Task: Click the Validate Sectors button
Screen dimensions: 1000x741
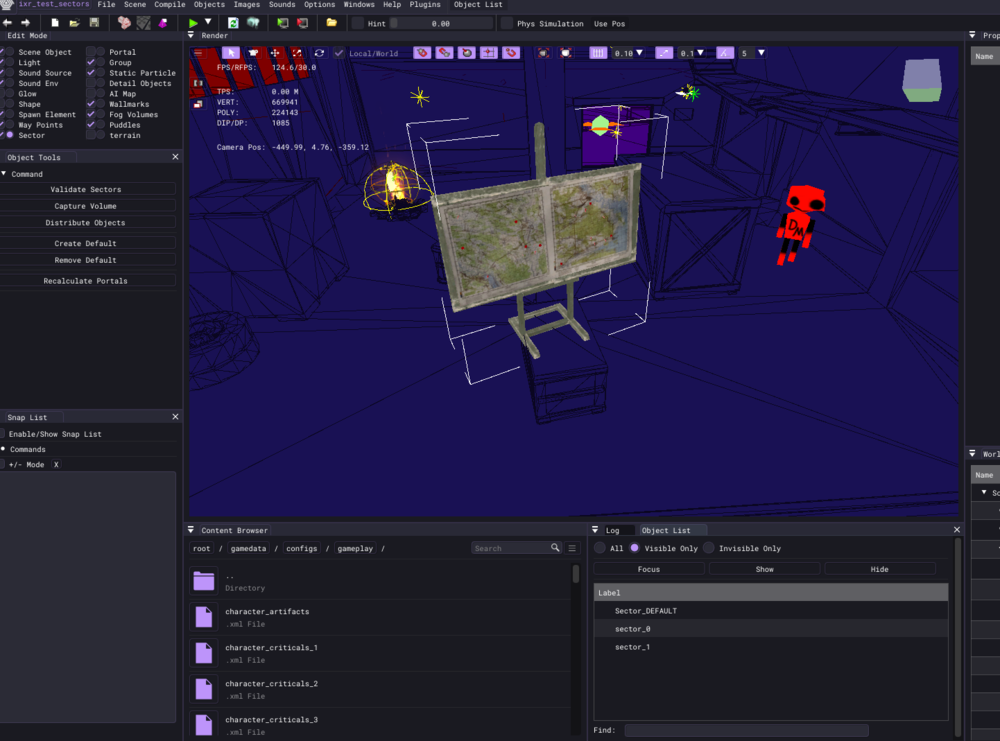Action: coord(86,189)
